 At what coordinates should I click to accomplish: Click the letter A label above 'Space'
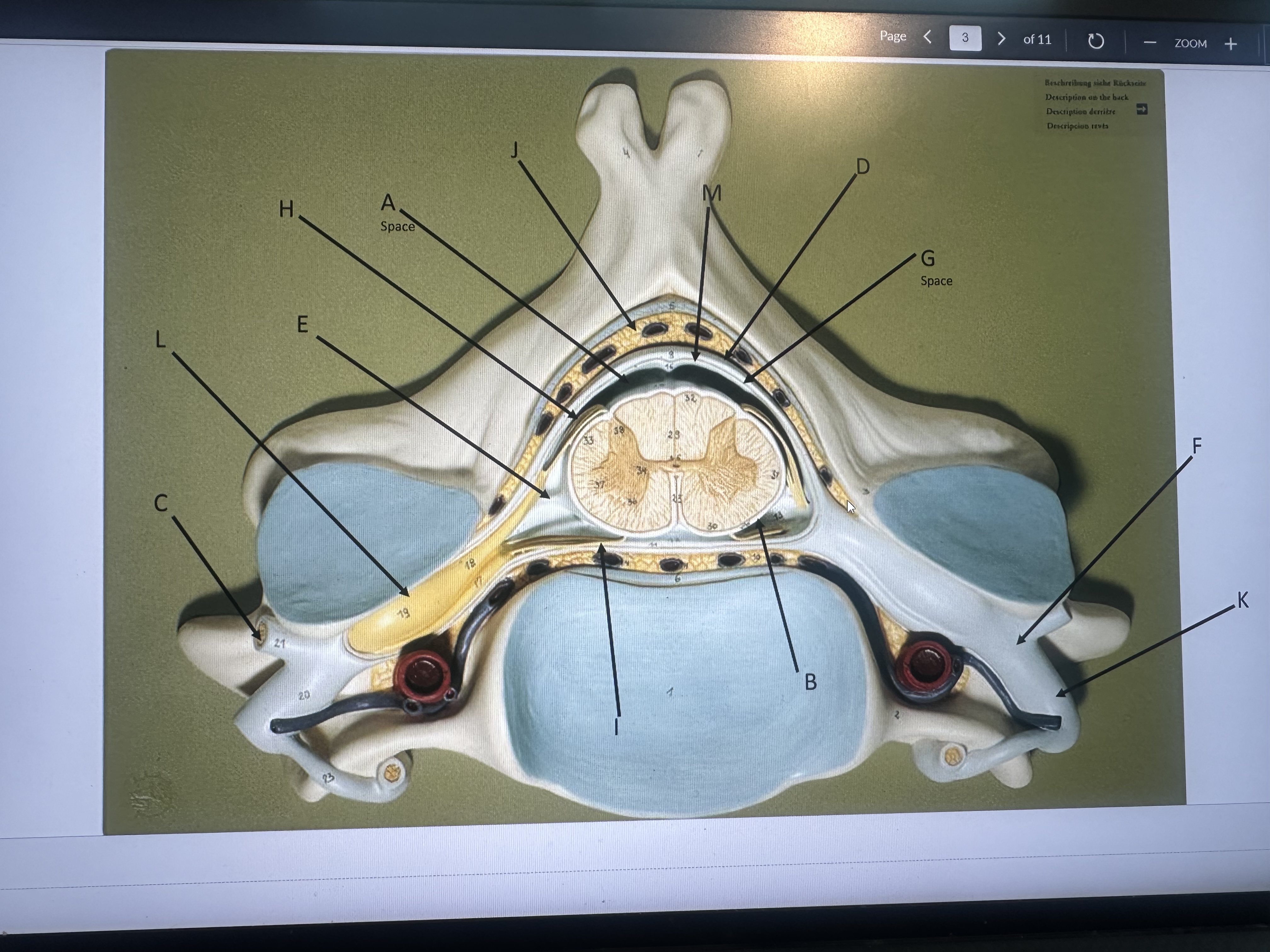coord(389,202)
